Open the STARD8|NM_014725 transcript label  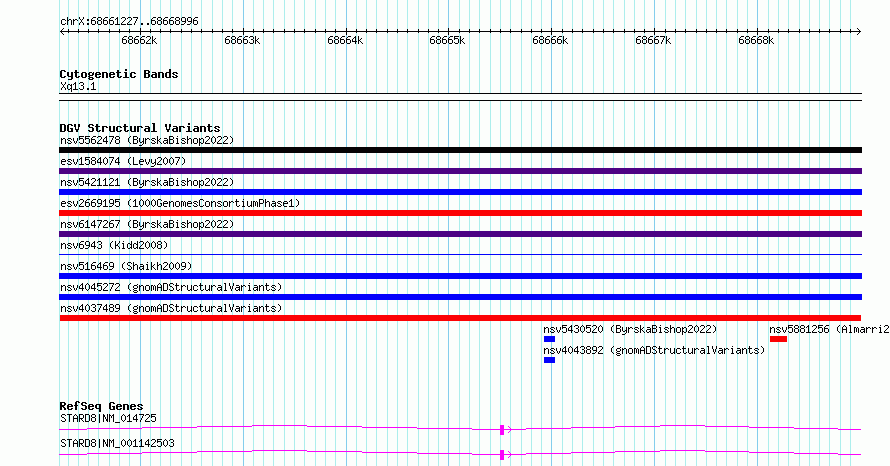tap(108, 418)
